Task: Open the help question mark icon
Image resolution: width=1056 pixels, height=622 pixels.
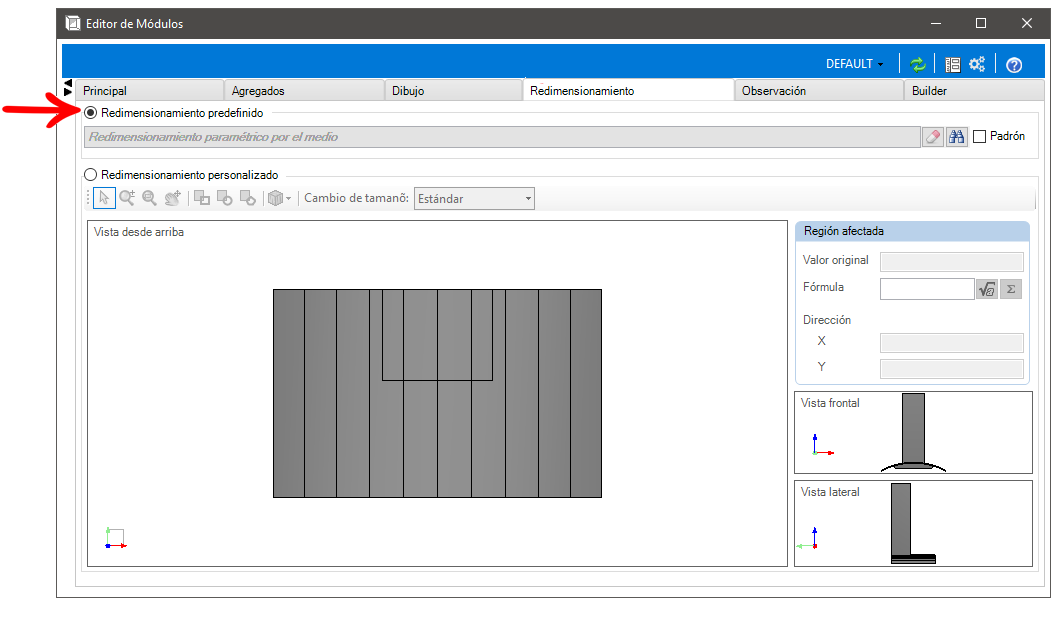Action: [x=1014, y=65]
